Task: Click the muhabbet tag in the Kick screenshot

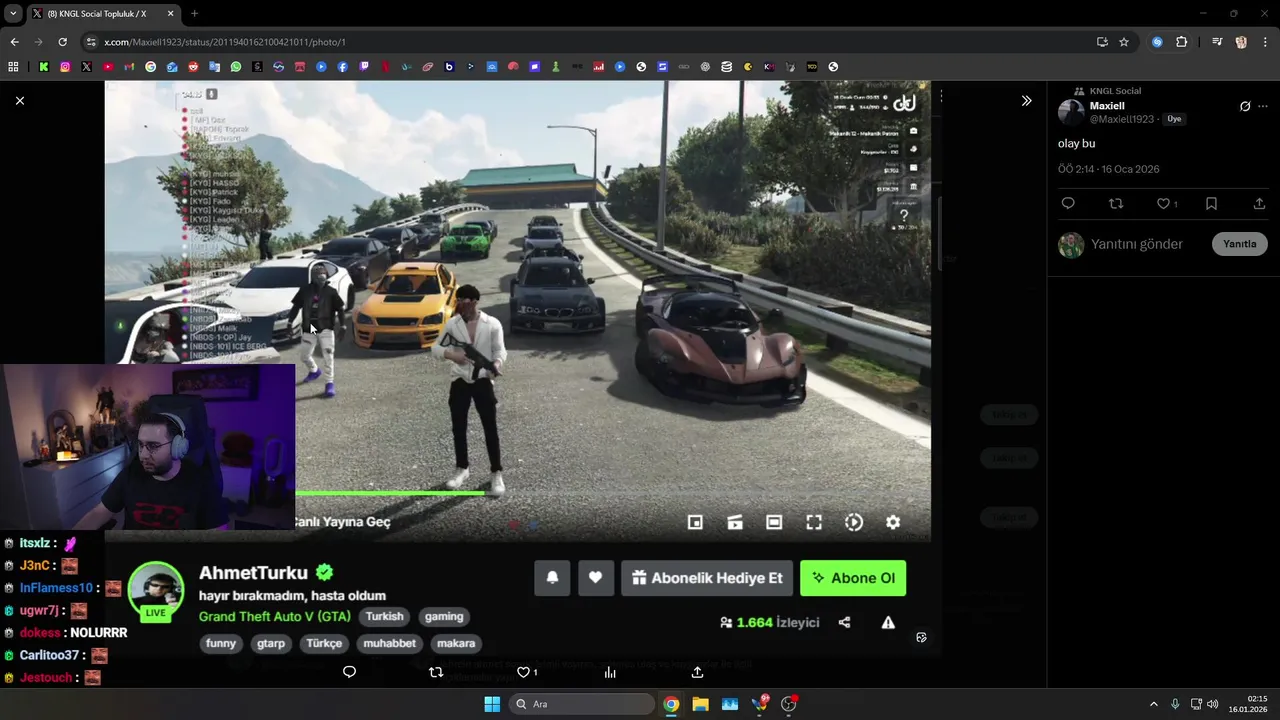Action: pyautogui.click(x=389, y=644)
